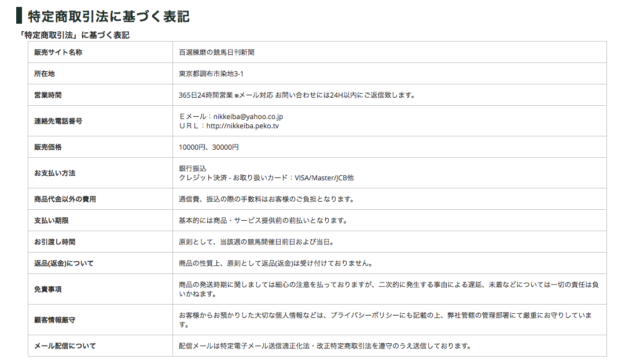This screenshot has width=640, height=363.
Task: Select the 返品(返金)について row label
Action: point(64,263)
